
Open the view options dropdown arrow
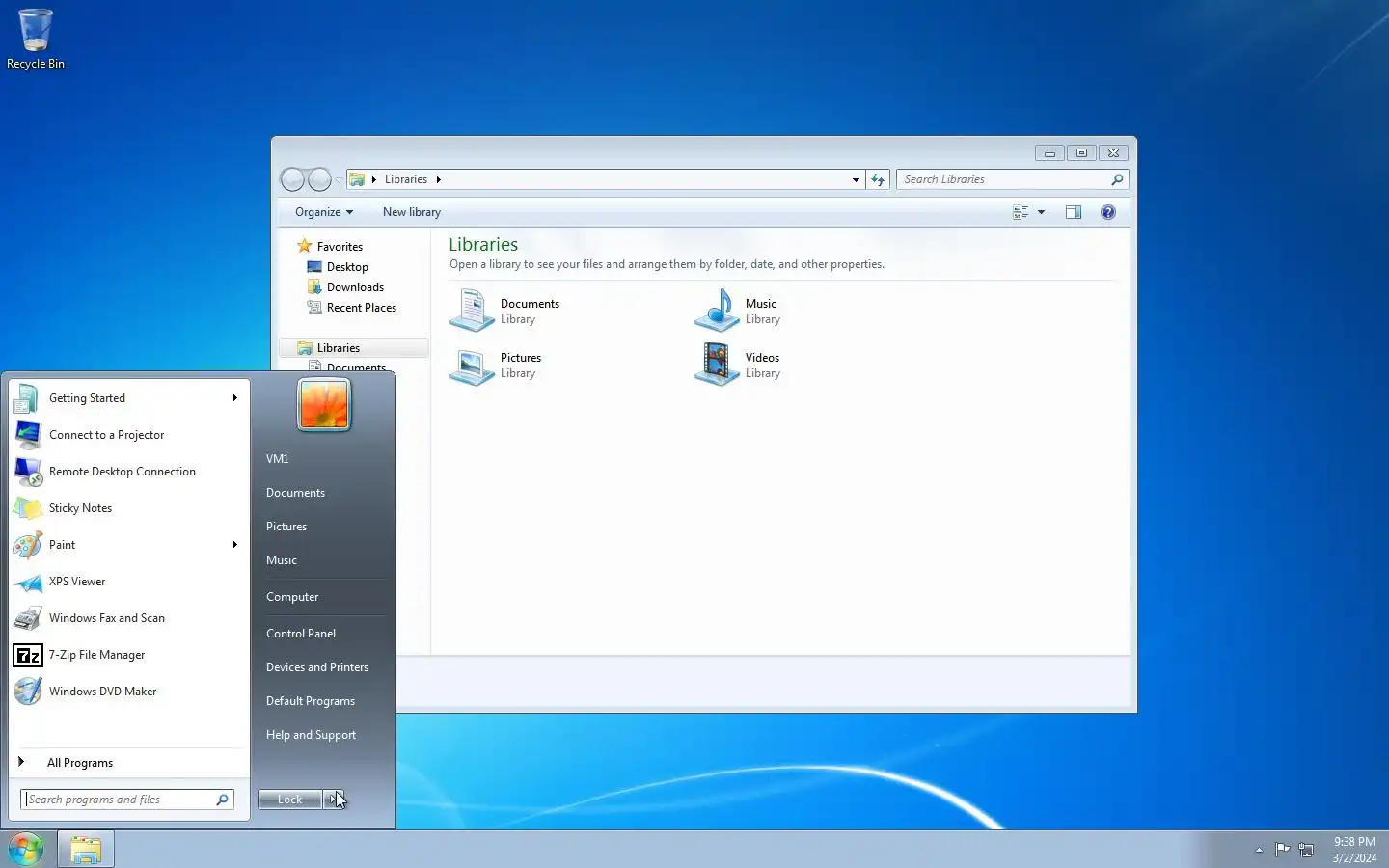click(1041, 212)
